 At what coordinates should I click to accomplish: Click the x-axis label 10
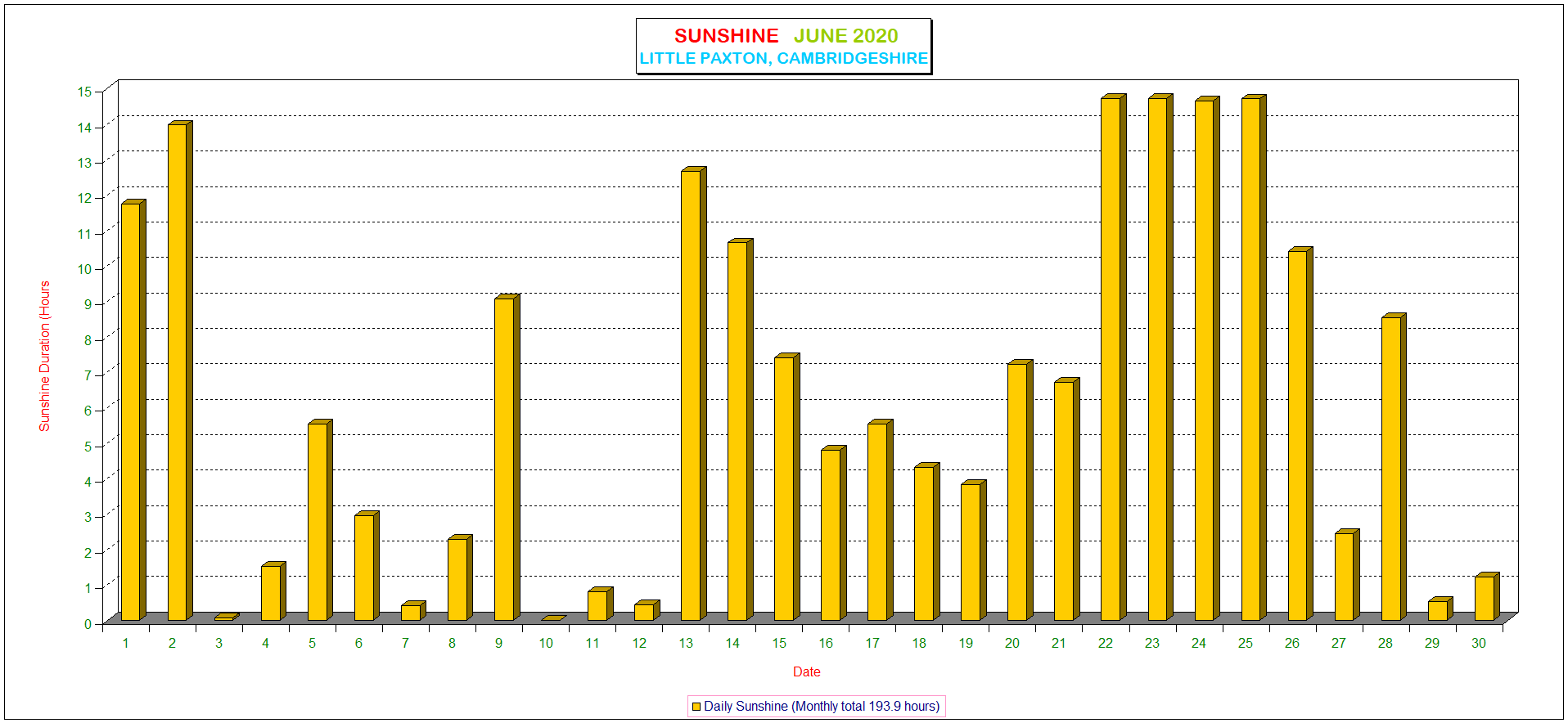[546, 644]
